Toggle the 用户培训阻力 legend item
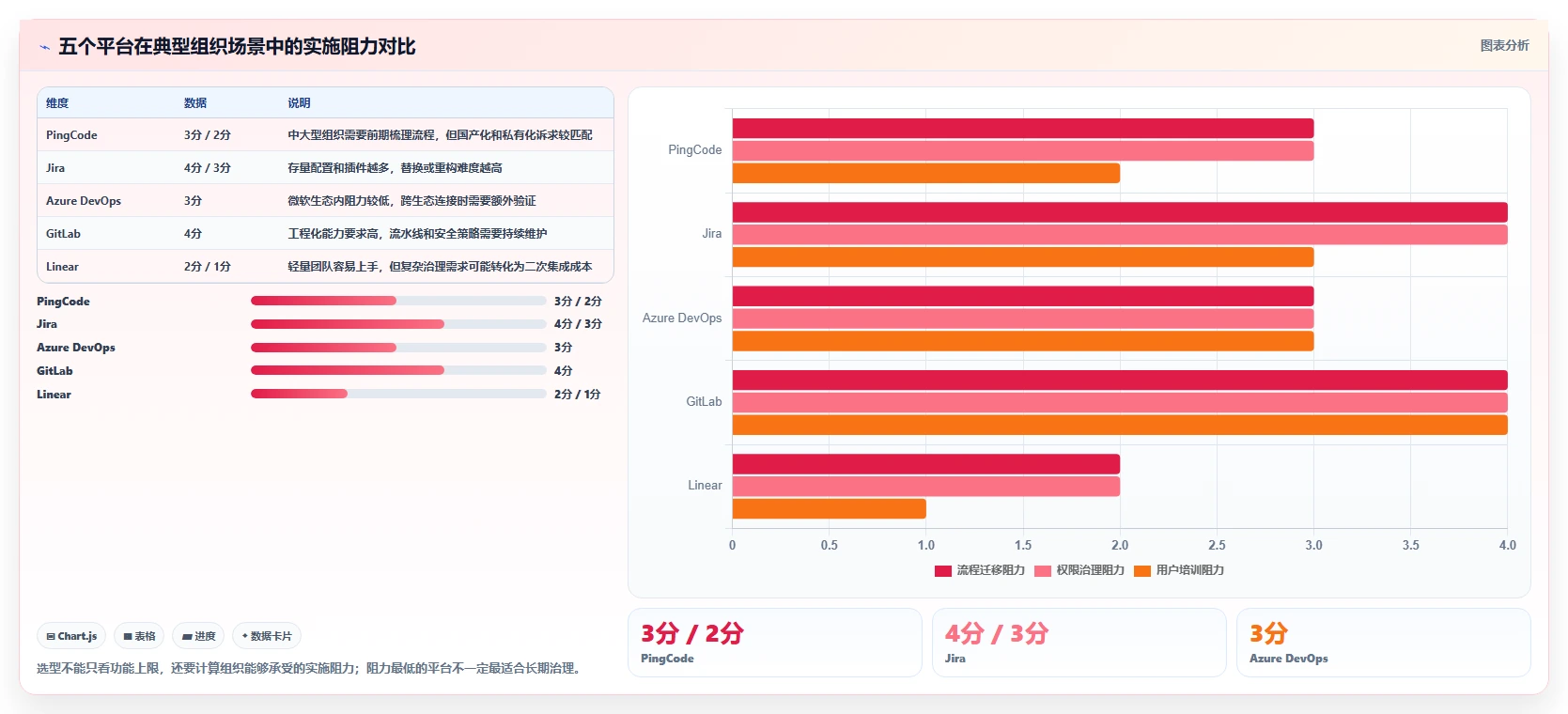This screenshot has height=714, width=1568. pyautogui.click(x=1179, y=570)
